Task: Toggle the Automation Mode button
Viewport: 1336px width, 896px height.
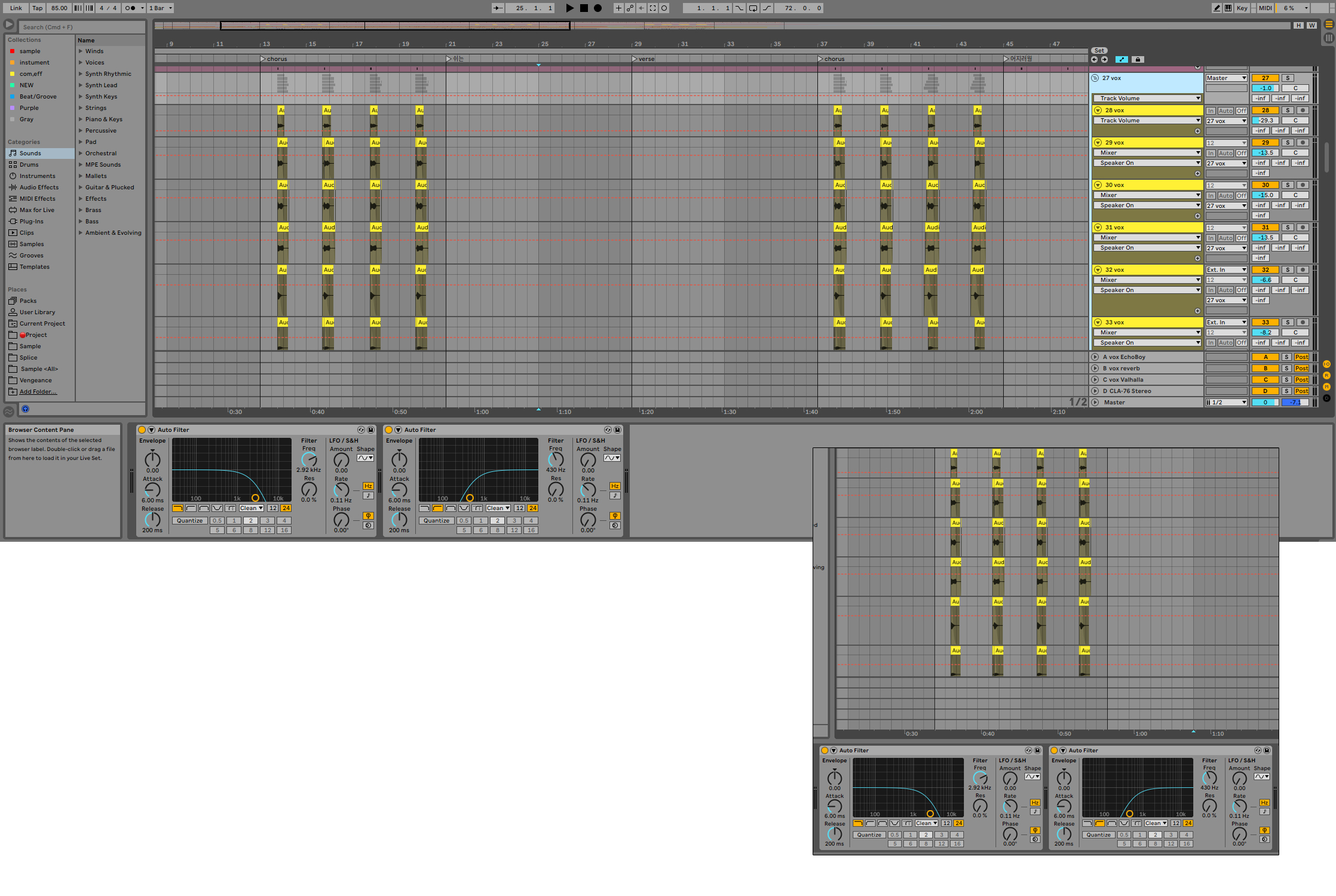Action: [1121, 59]
